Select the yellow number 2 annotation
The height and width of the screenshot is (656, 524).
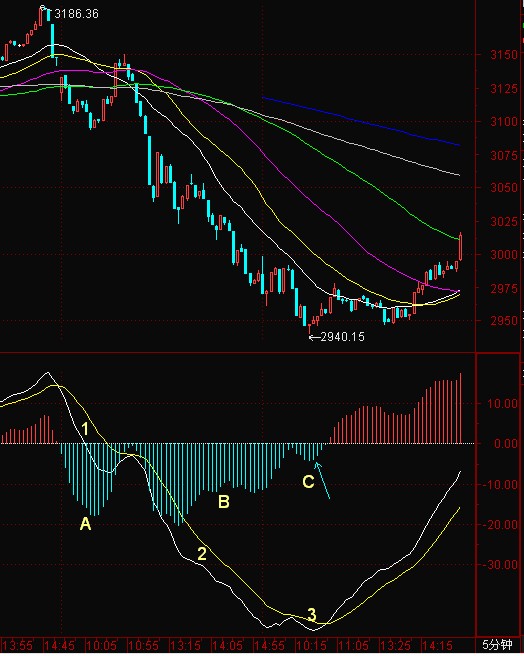(x=202, y=554)
